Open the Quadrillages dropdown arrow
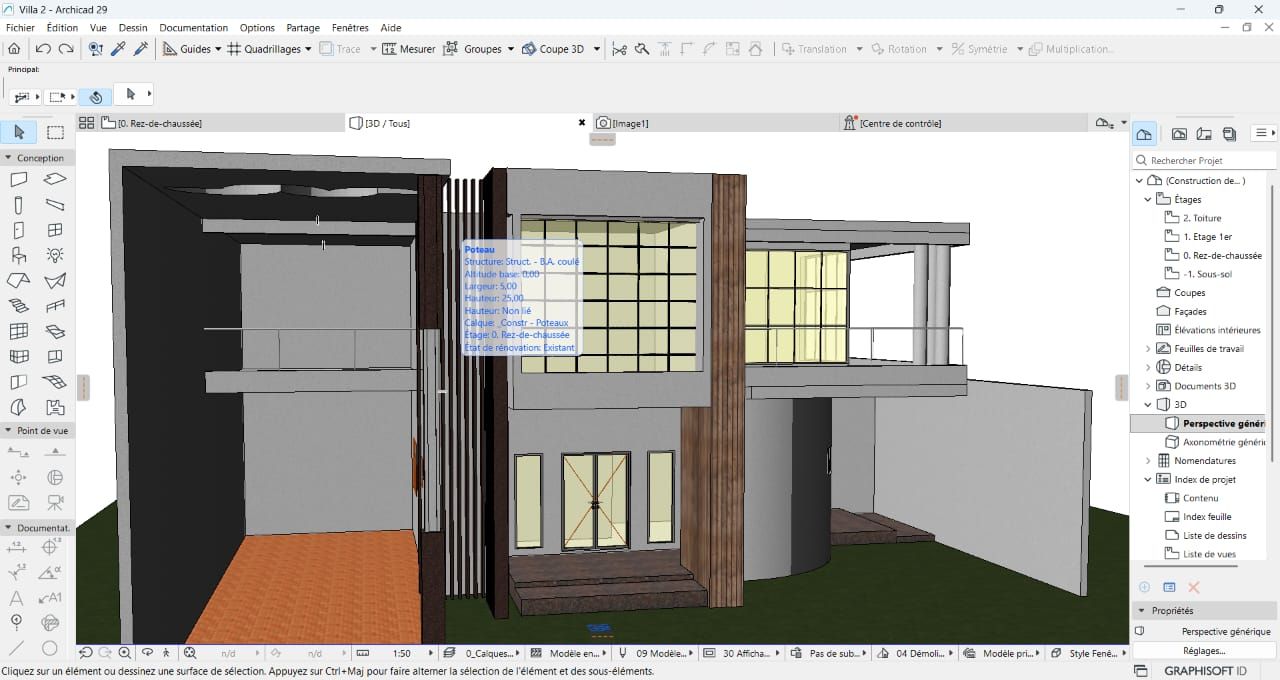 [308, 49]
